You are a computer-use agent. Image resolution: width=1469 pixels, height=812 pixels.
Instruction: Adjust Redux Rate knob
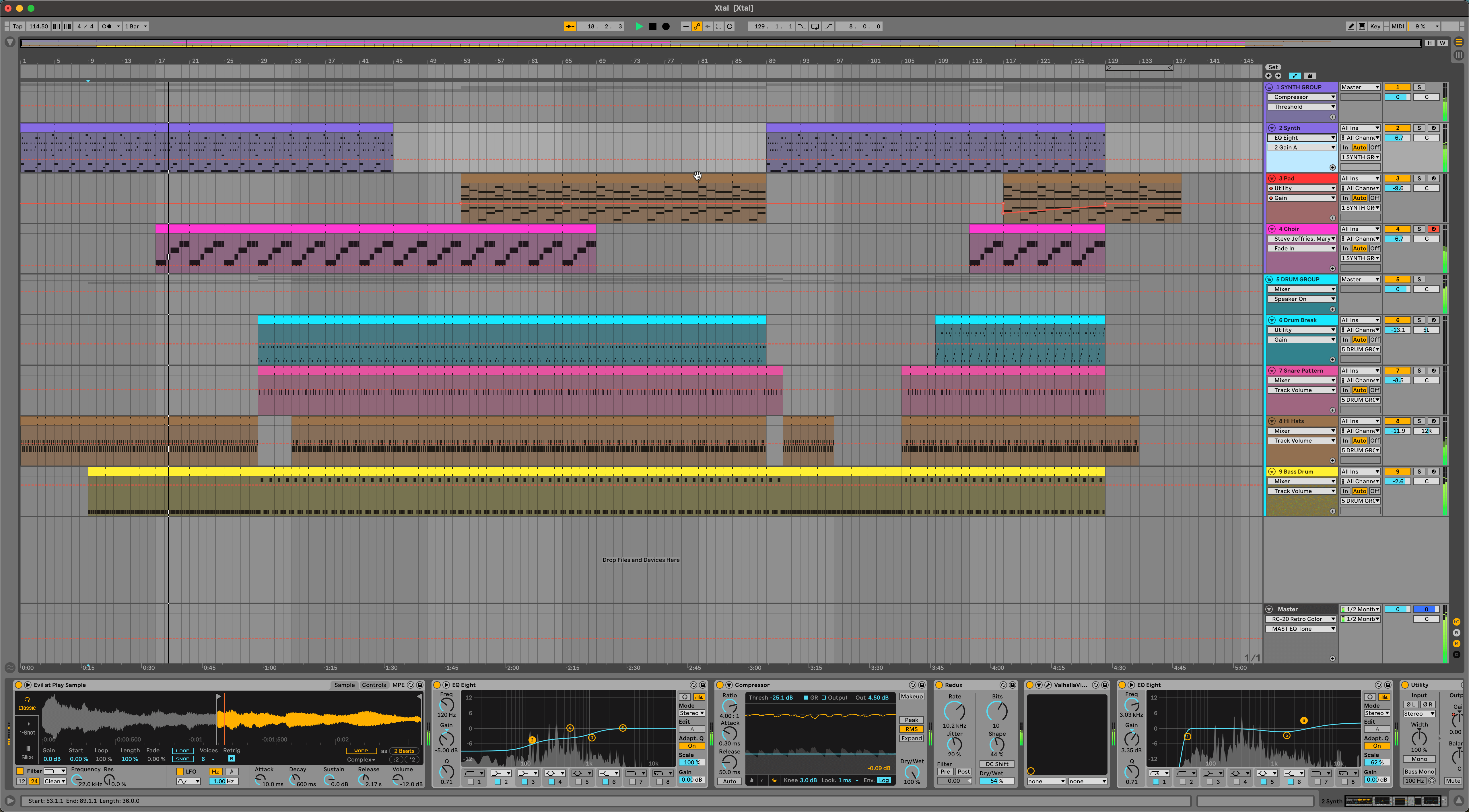(954, 711)
